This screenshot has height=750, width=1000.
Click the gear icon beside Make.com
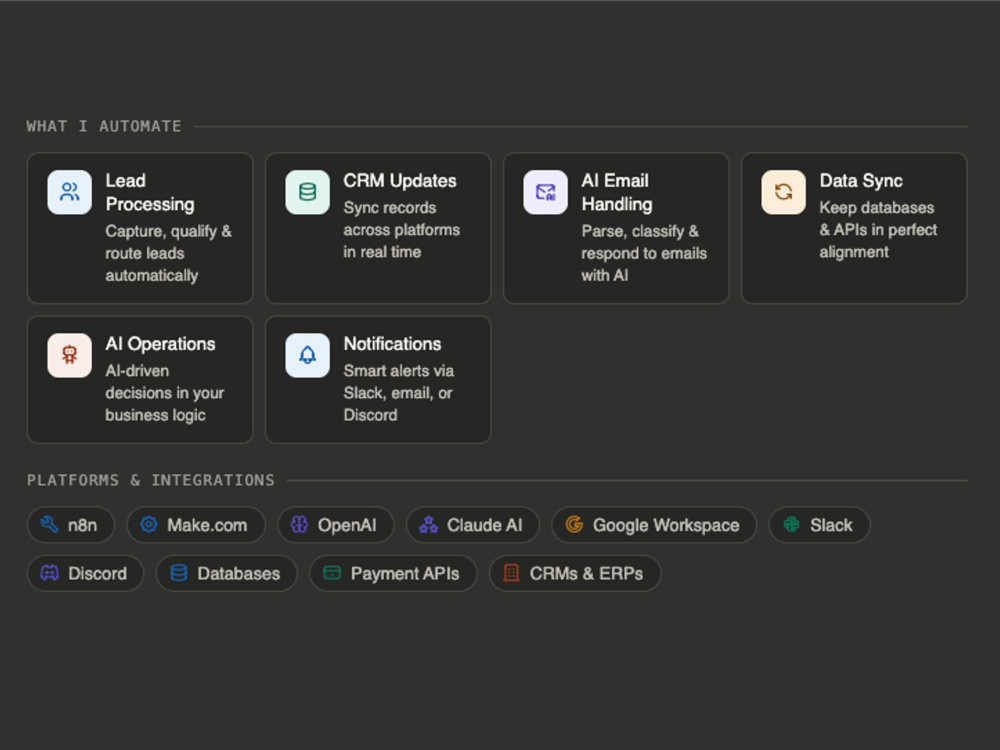[x=149, y=525]
